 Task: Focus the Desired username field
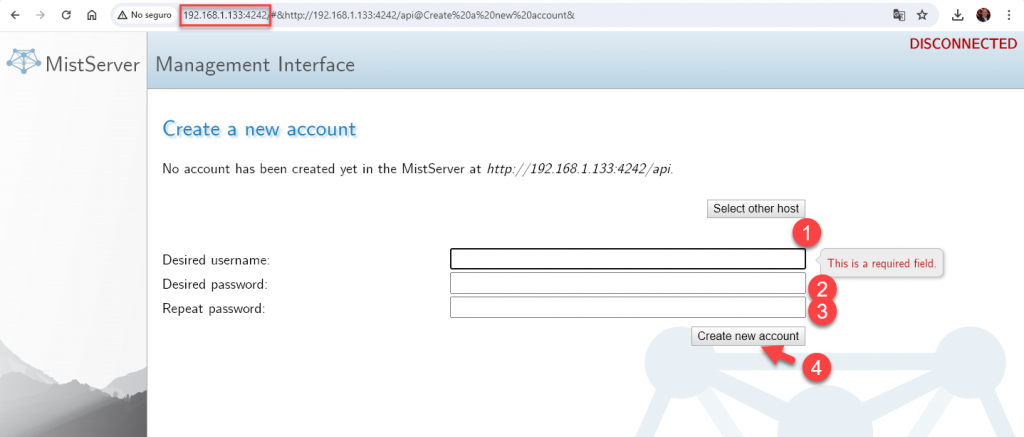click(x=627, y=259)
